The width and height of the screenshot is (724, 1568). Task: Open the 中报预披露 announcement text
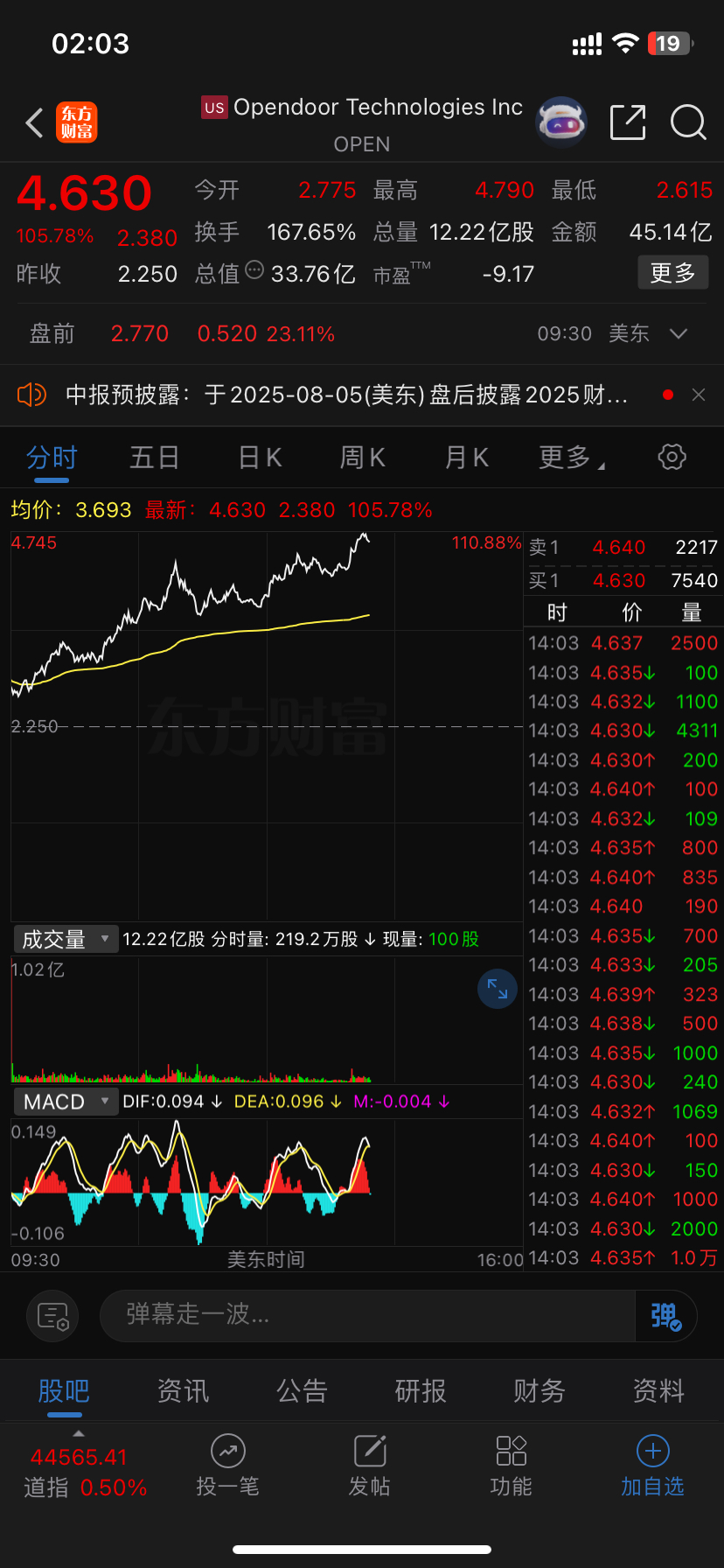[x=346, y=395]
